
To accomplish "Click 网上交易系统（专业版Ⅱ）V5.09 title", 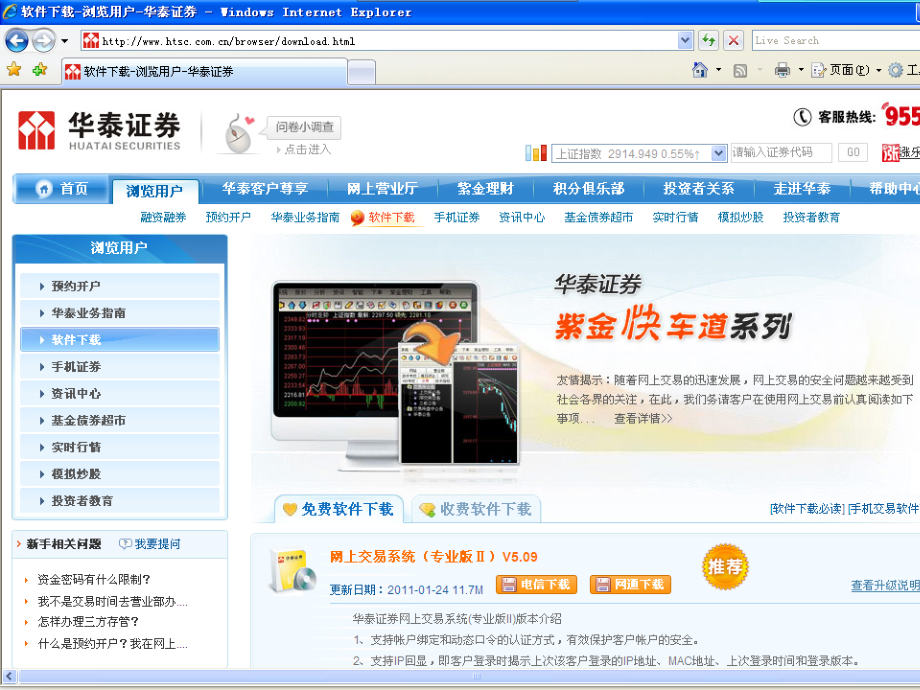I will click(x=434, y=556).
